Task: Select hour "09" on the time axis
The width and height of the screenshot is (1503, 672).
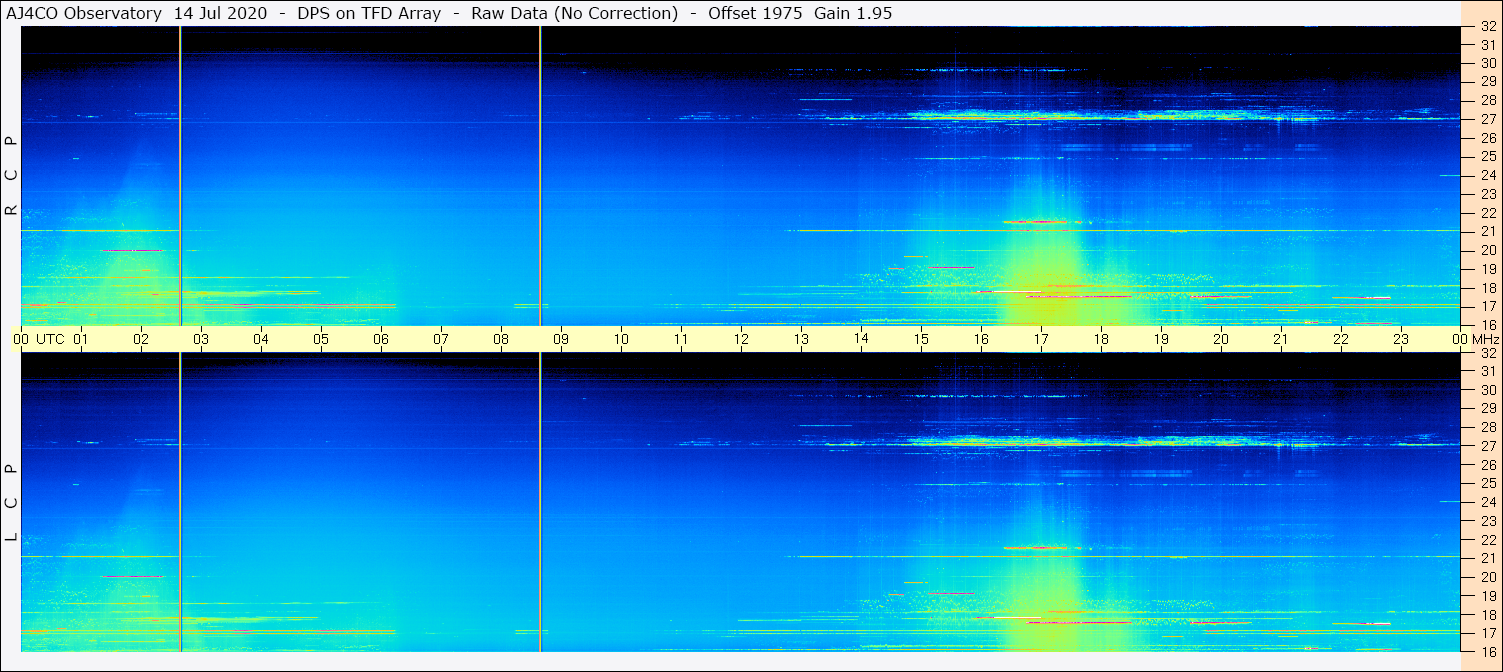Action: point(561,339)
